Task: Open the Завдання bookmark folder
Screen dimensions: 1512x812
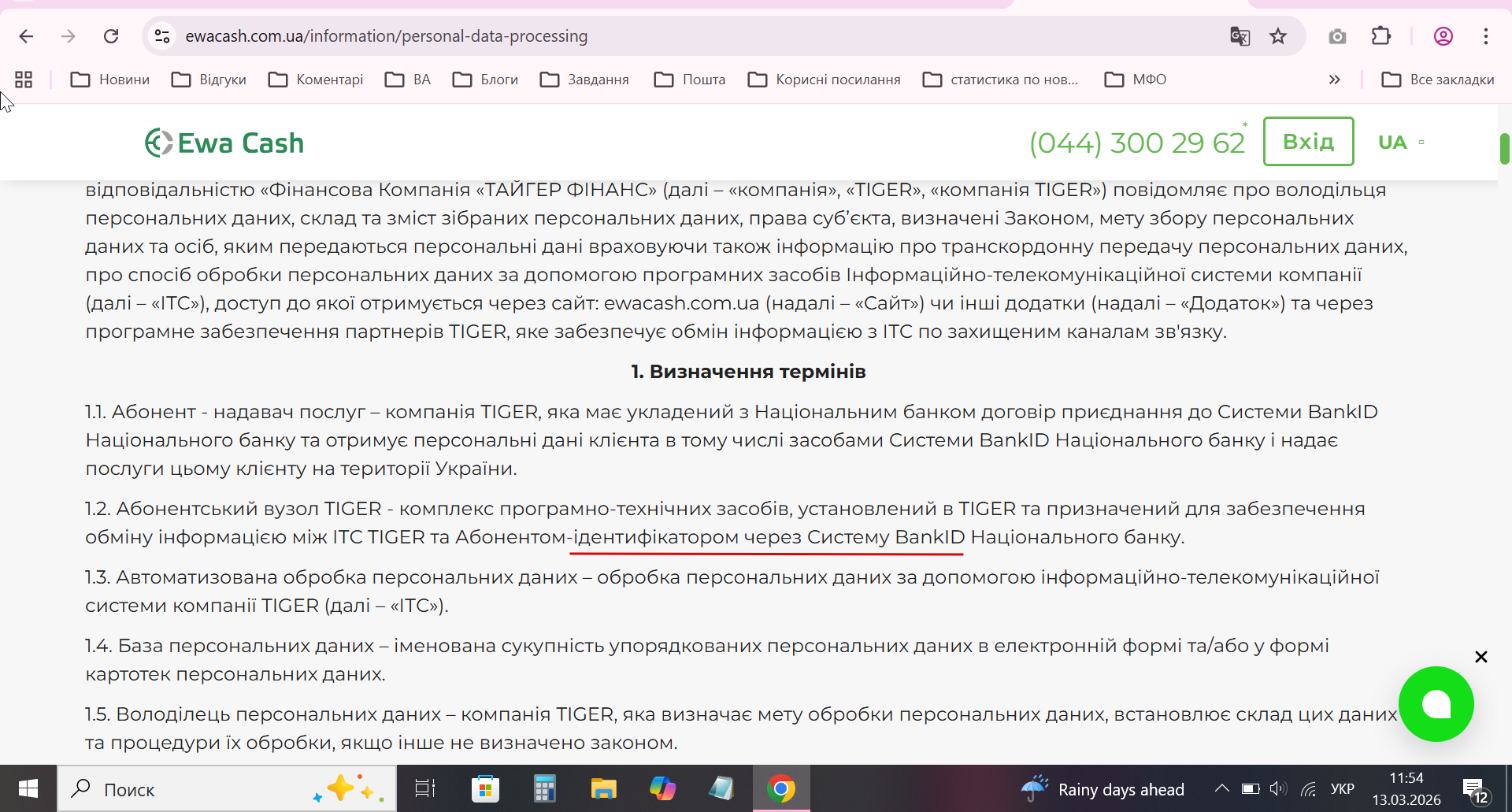Action: click(584, 80)
